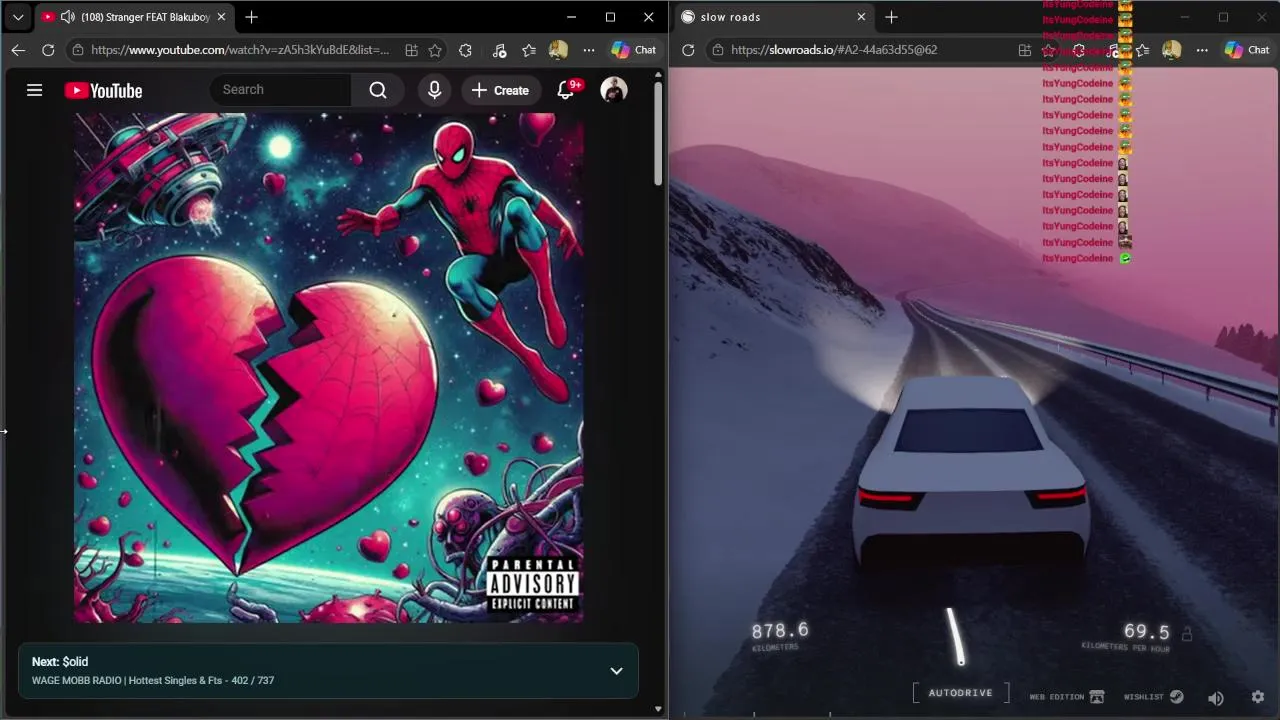Open Copilot Chat in the YouTube window
The height and width of the screenshot is (720, 1280).
click(634, 50)
